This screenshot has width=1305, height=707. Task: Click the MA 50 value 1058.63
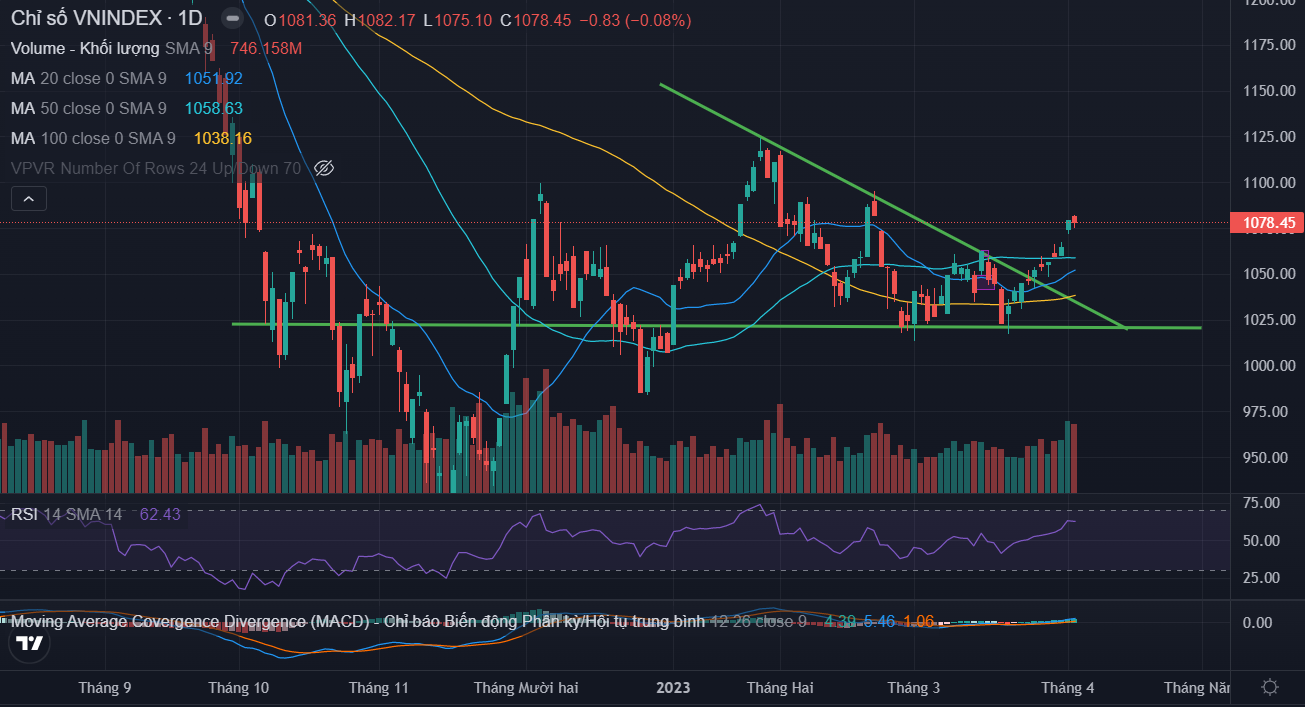[214, 108]
